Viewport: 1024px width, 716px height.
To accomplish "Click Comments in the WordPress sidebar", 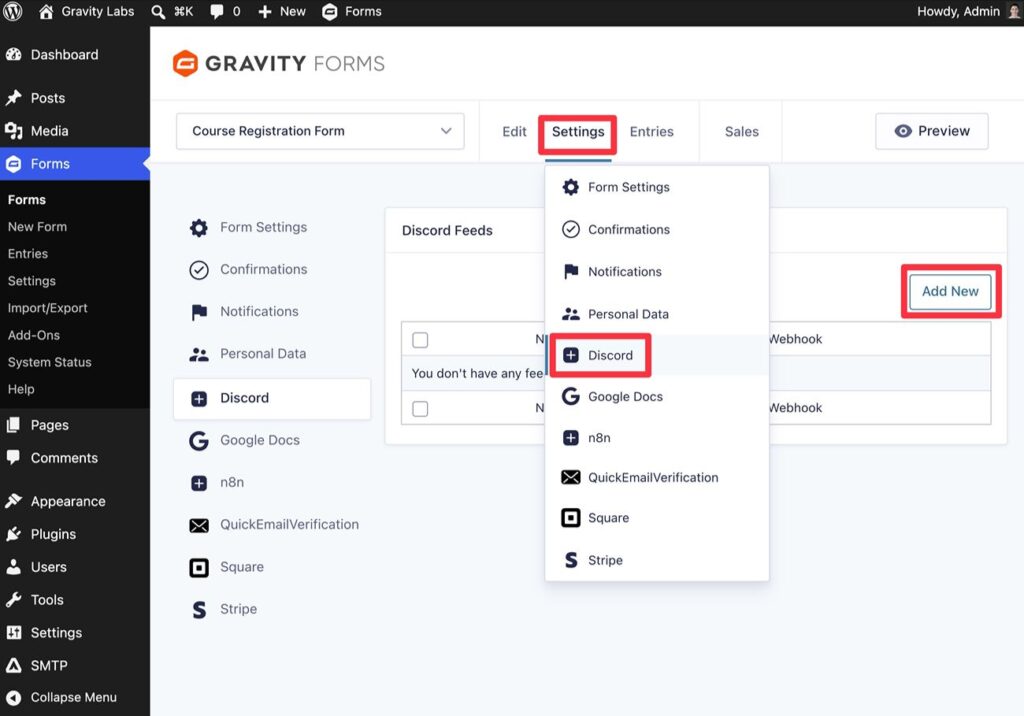I will click(64, 458).
